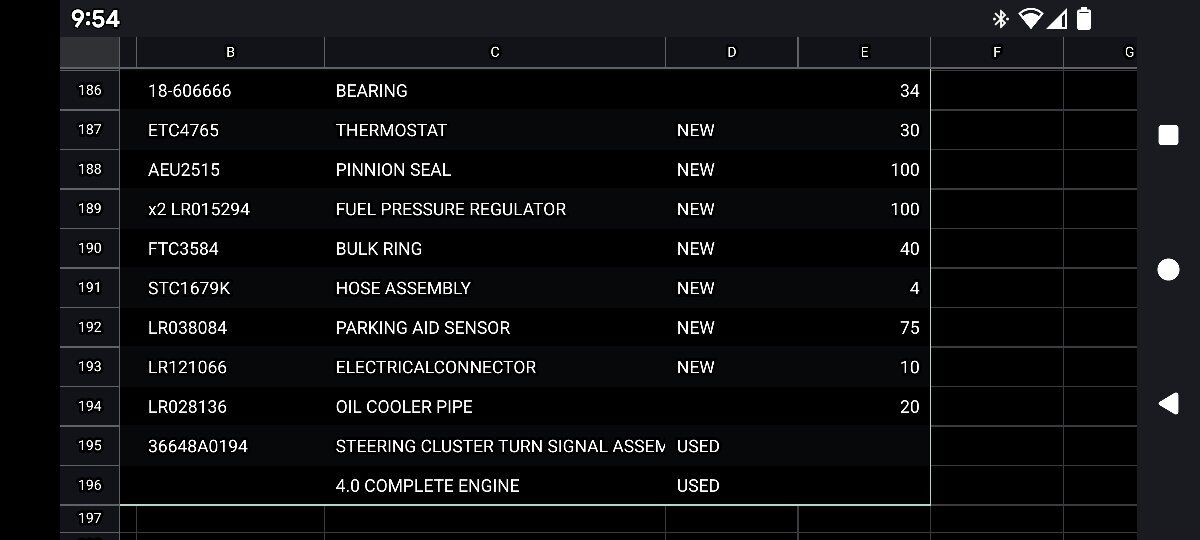1200x540 pixels.
Task: Select column C header
Action: point(495,52)
